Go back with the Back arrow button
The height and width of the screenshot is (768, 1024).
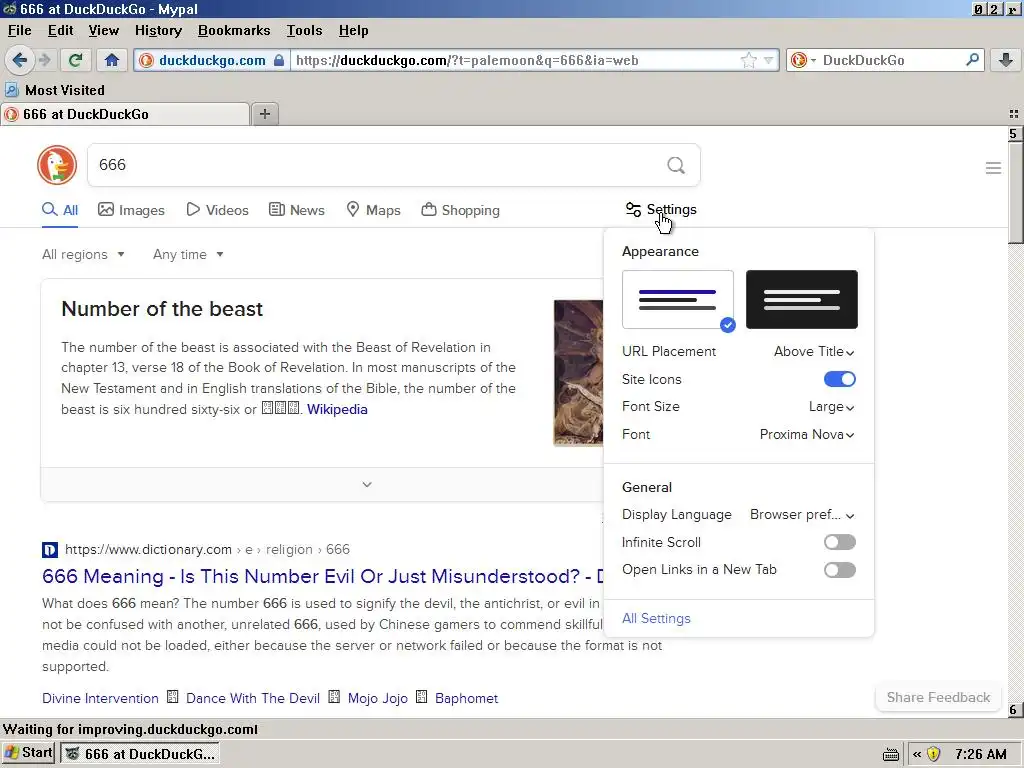click(x=20, y=60)
